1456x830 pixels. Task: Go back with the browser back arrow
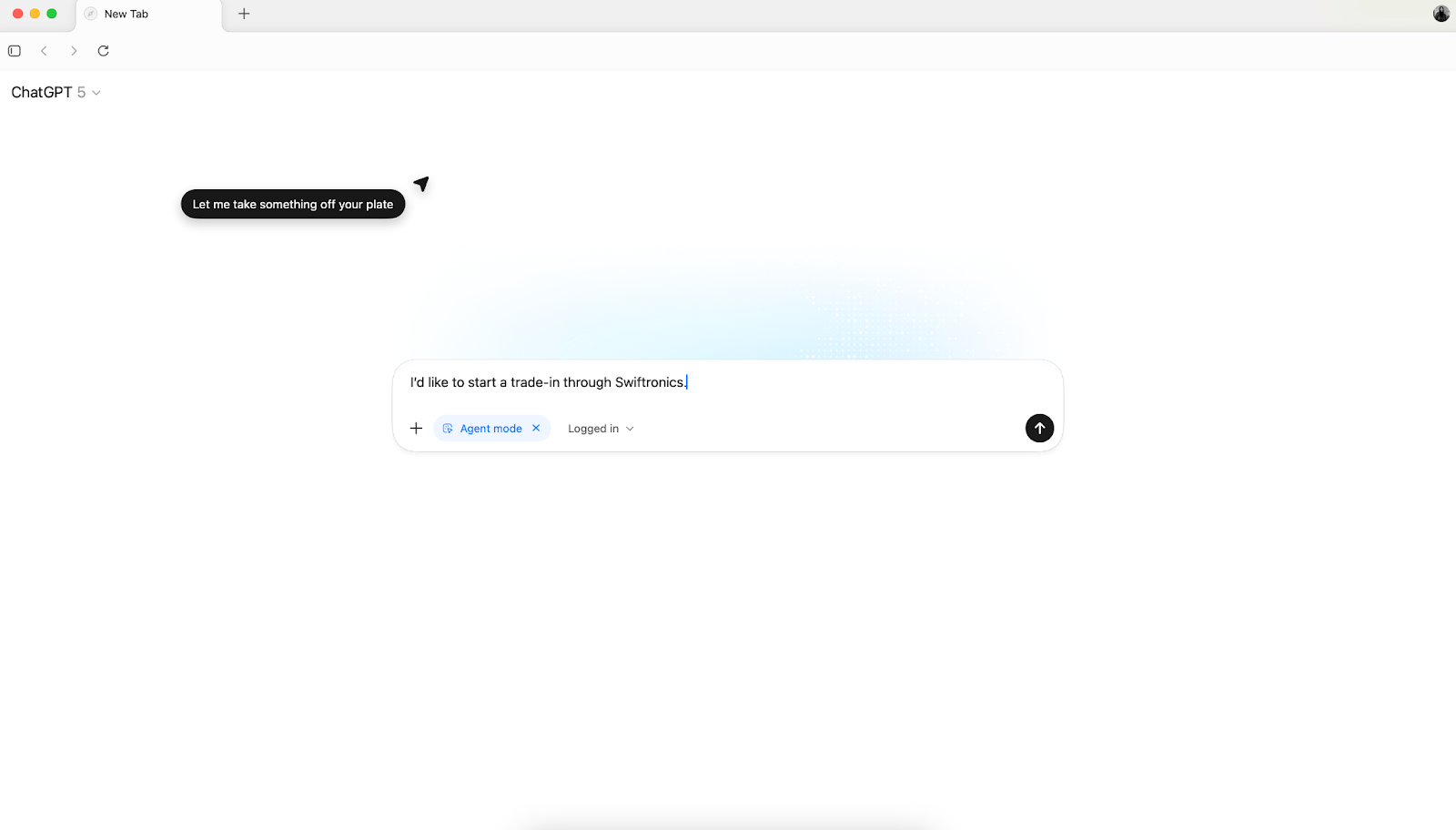[44, 51]
